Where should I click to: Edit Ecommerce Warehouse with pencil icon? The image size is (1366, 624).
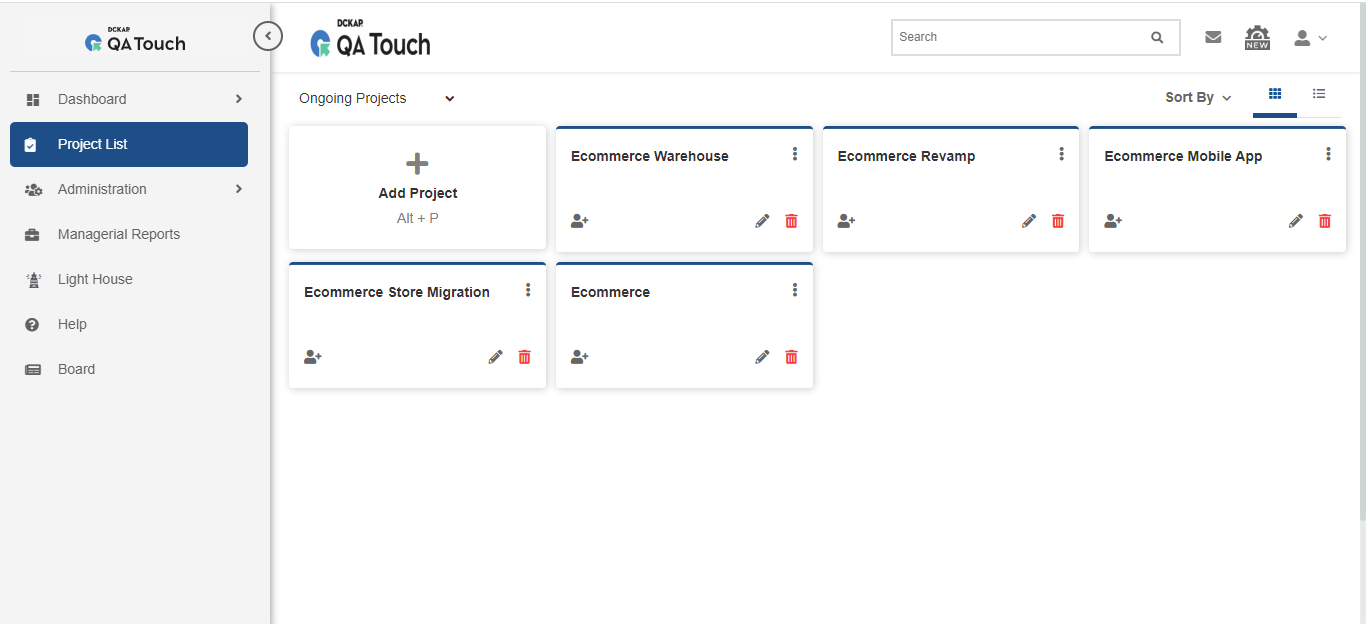point(762,221)
